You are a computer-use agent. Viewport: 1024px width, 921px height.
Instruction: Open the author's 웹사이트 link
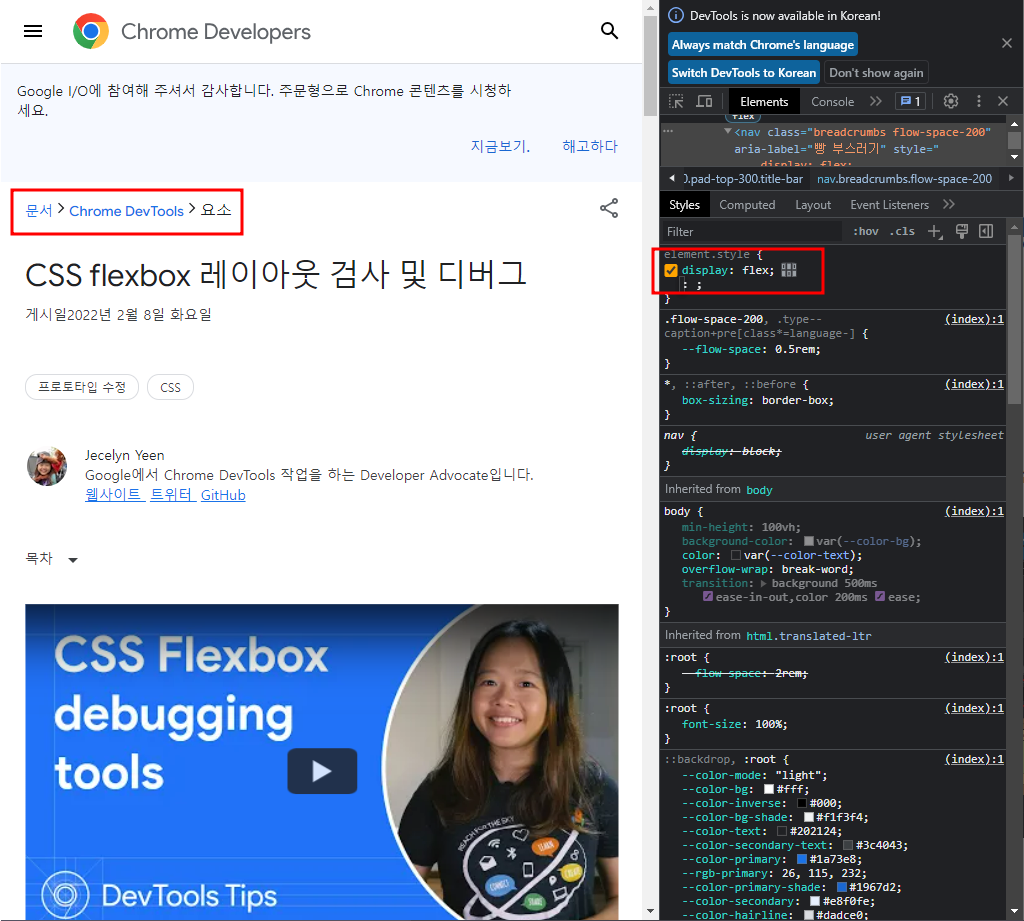(x=113, y=495)
